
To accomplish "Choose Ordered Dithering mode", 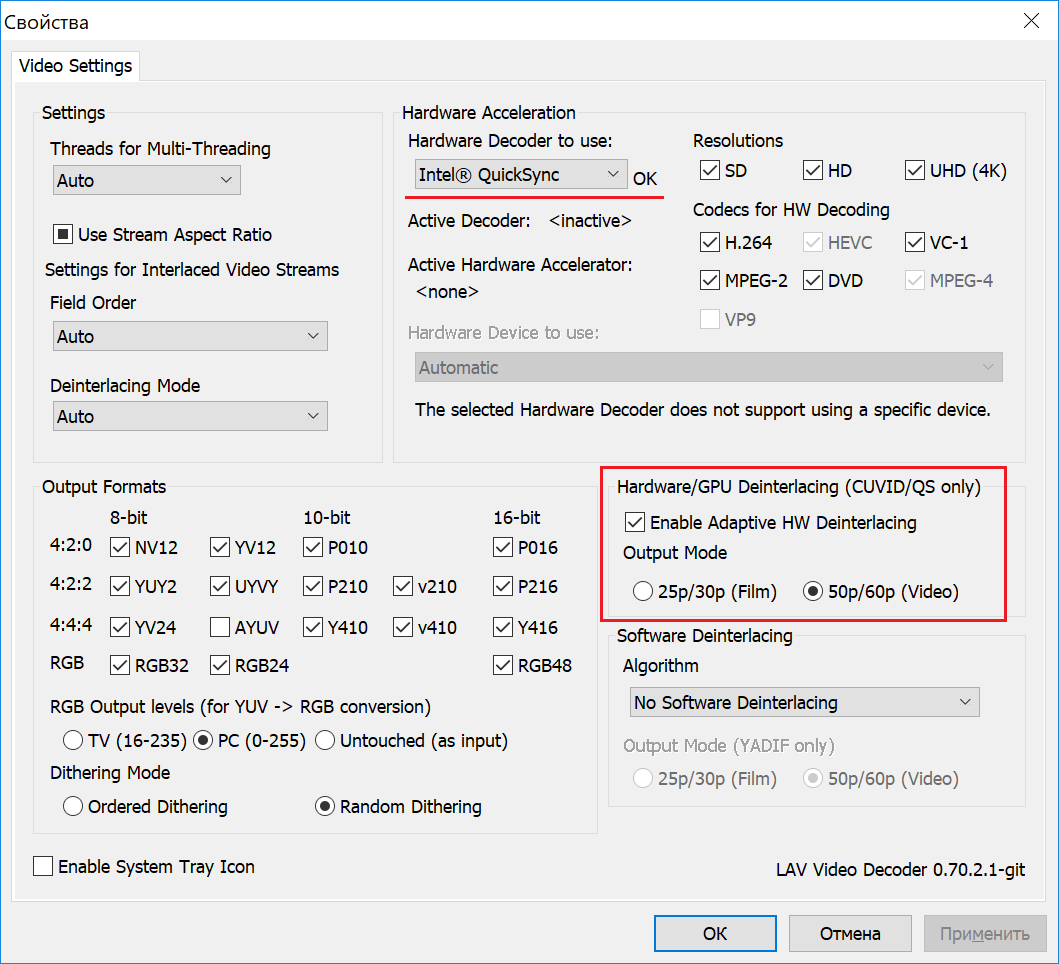I will (x=73, y=807).
